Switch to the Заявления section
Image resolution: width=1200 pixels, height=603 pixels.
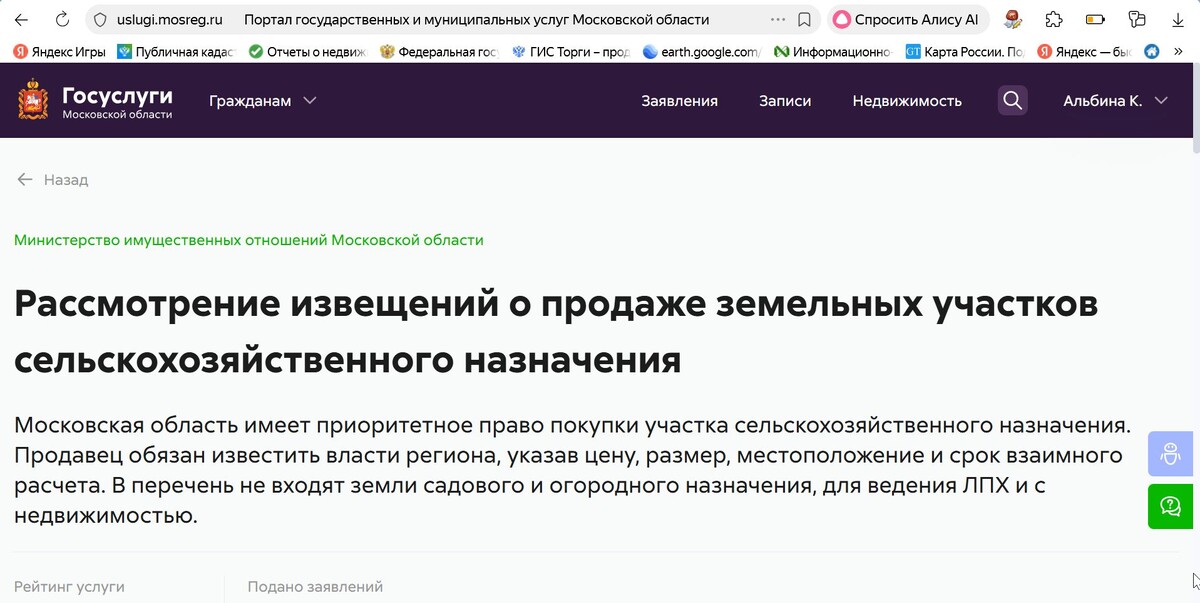679,100
